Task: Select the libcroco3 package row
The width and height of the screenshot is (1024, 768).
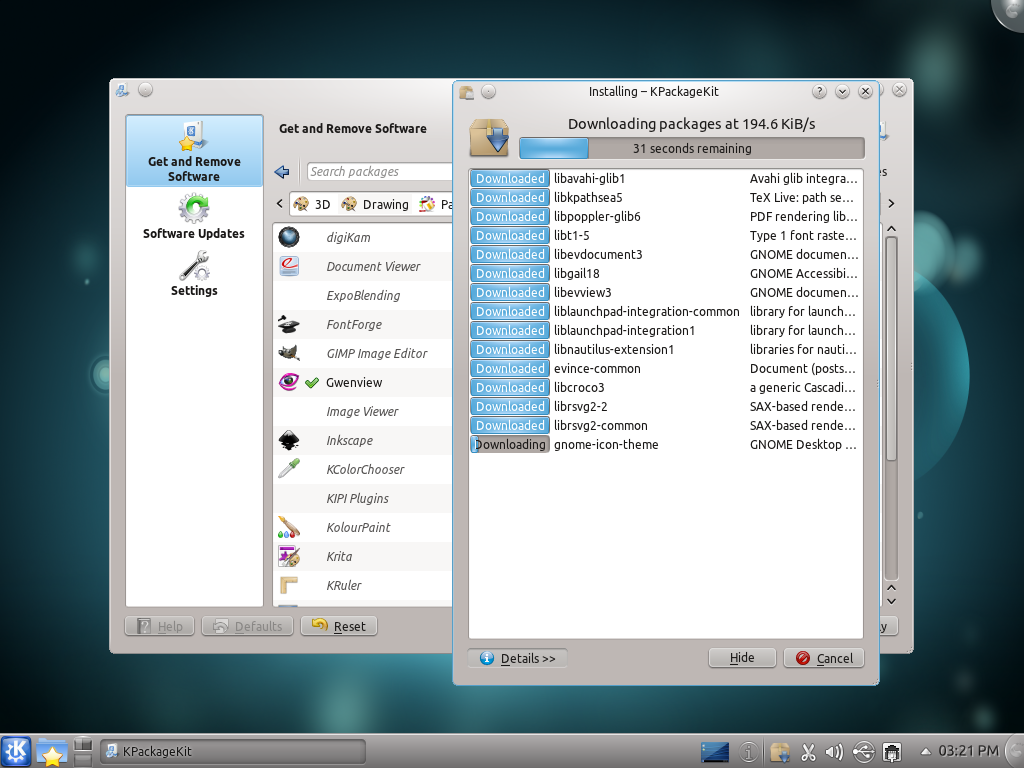Action: (x=665, y=387)
